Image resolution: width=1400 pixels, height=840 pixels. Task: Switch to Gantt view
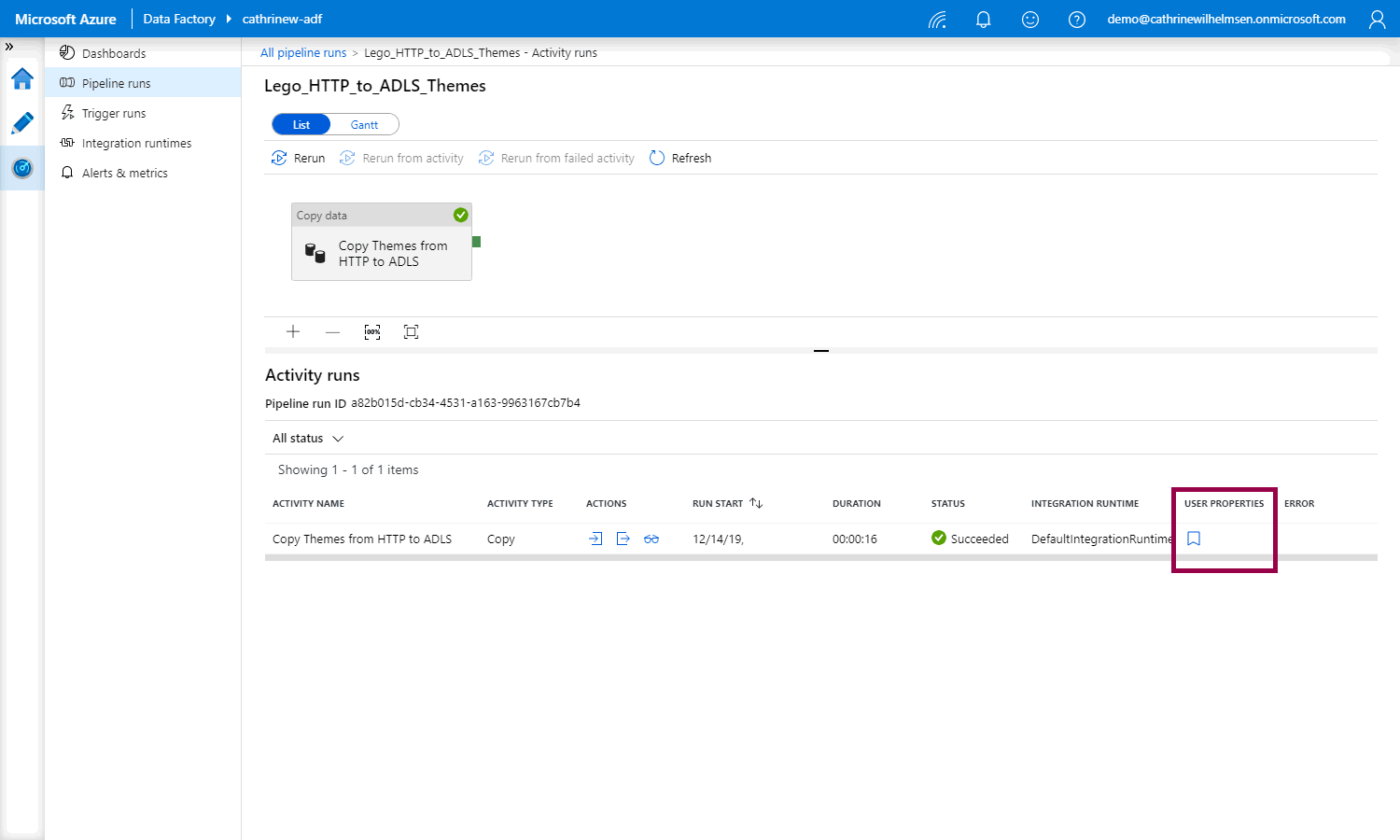[364, 125]
